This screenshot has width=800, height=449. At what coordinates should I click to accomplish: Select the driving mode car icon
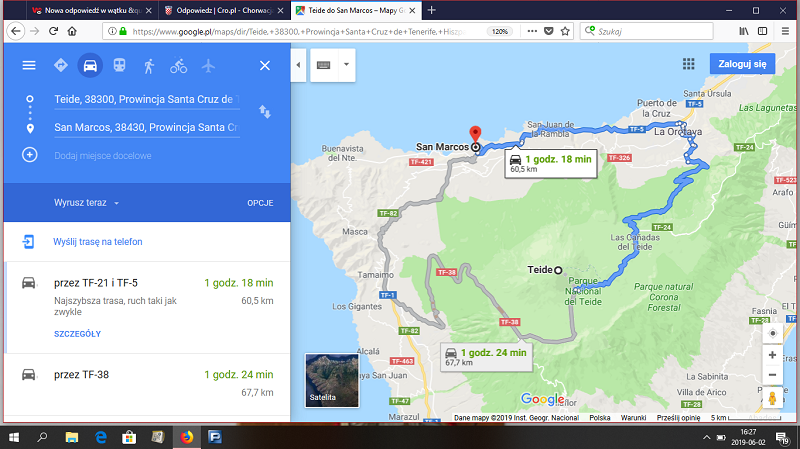pos(90,66)
